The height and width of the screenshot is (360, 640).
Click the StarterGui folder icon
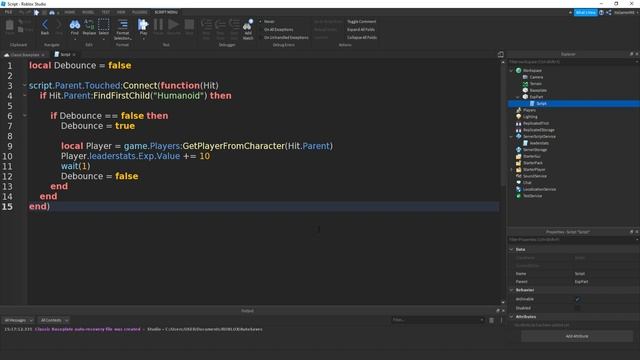point(518,156)
